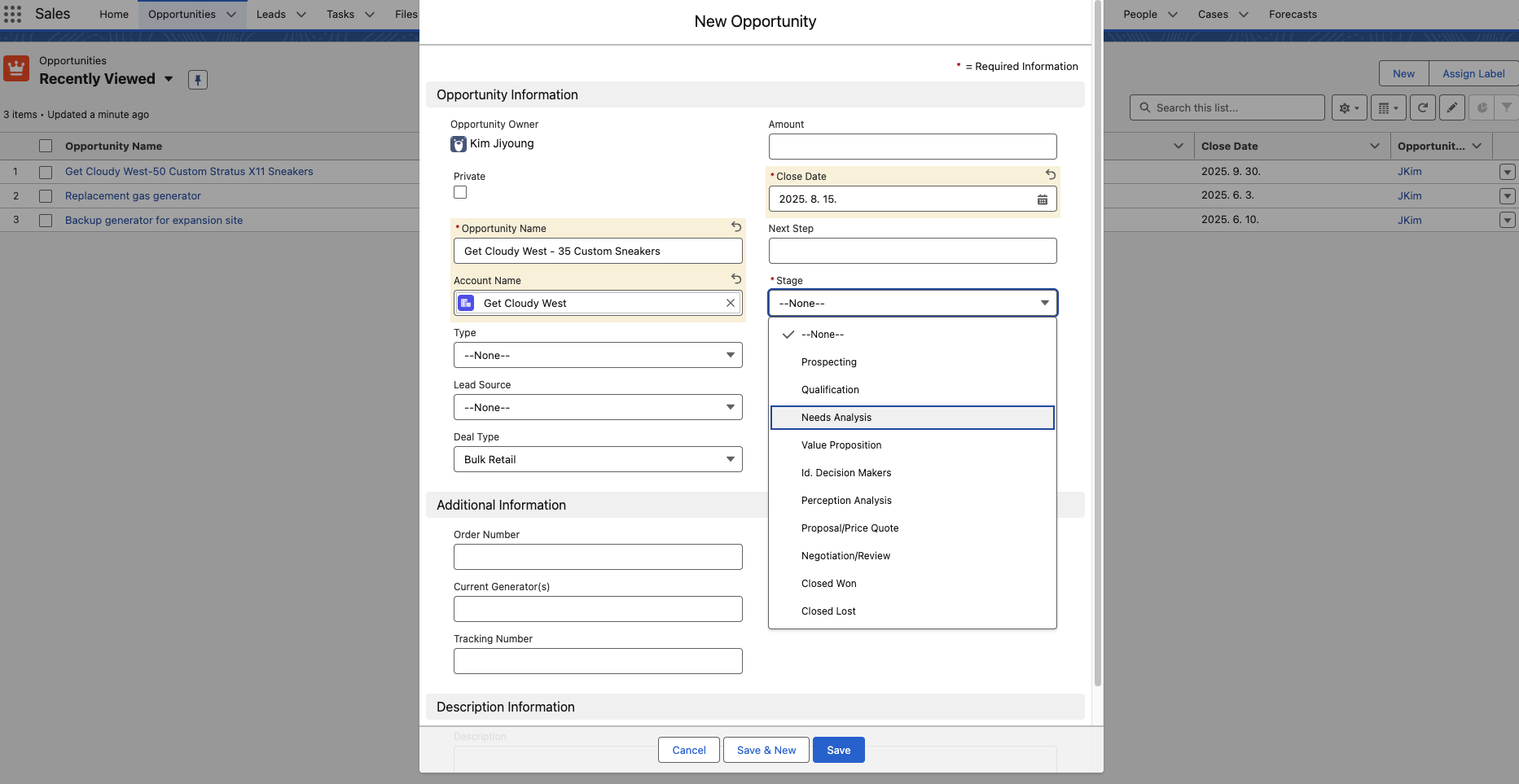Viewport: 1519px width, 784px height.
Task: Open the Deal Type dropdown
Action: pos(598,459)
